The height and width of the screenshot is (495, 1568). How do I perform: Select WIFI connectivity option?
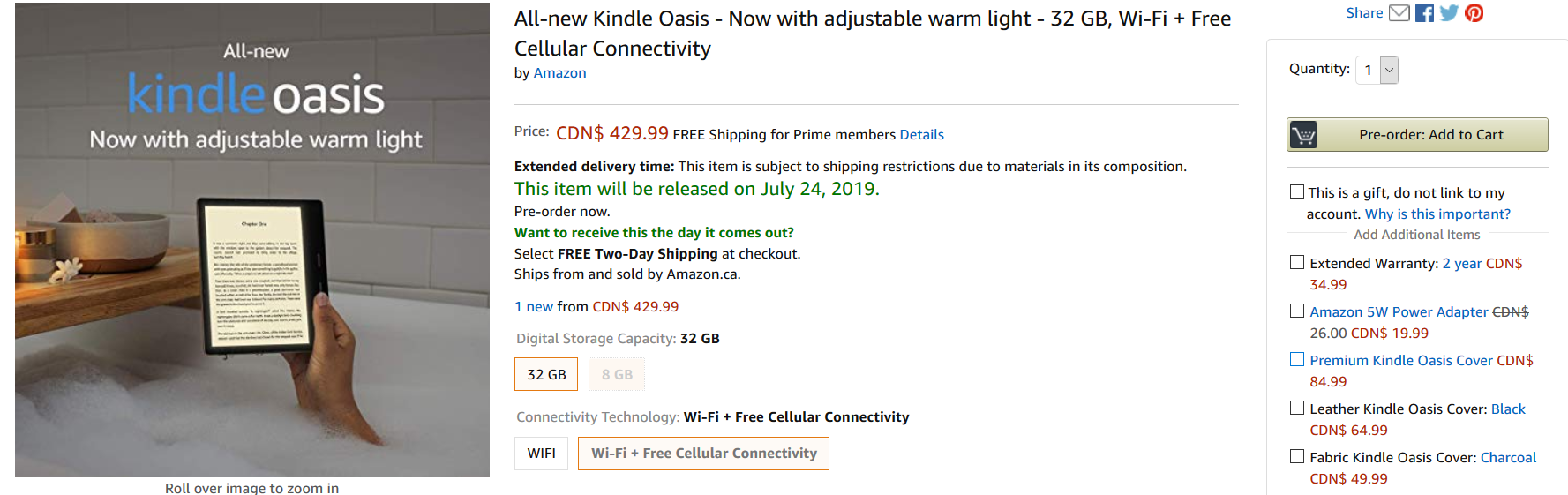tap(541, 454)
